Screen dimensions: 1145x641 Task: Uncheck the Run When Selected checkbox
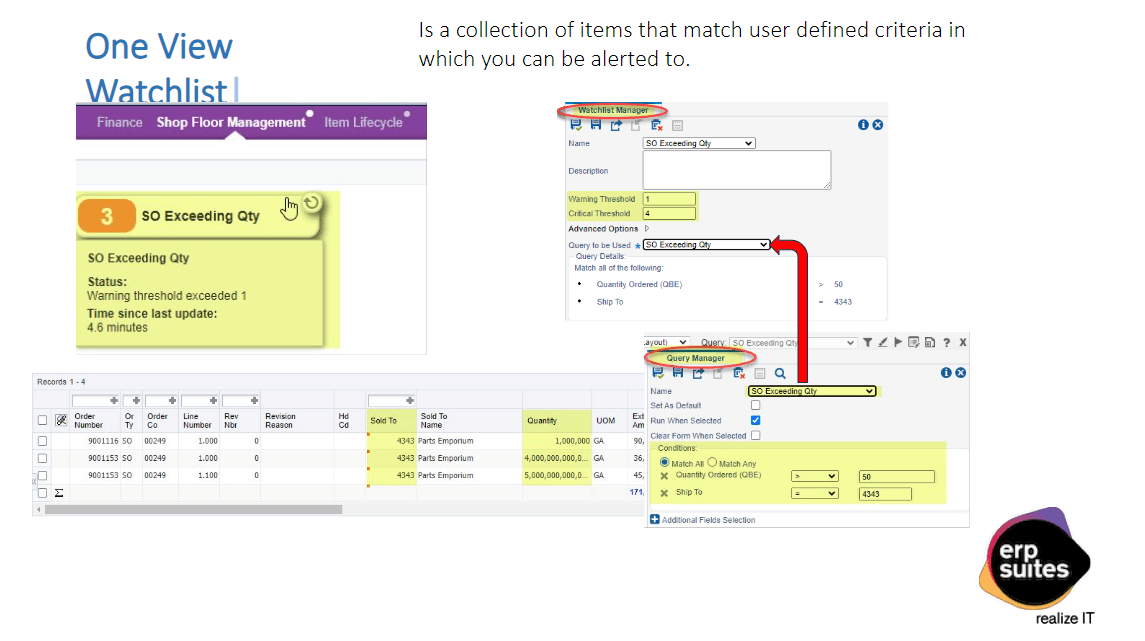pyautogui.click(x=756, y=421)
